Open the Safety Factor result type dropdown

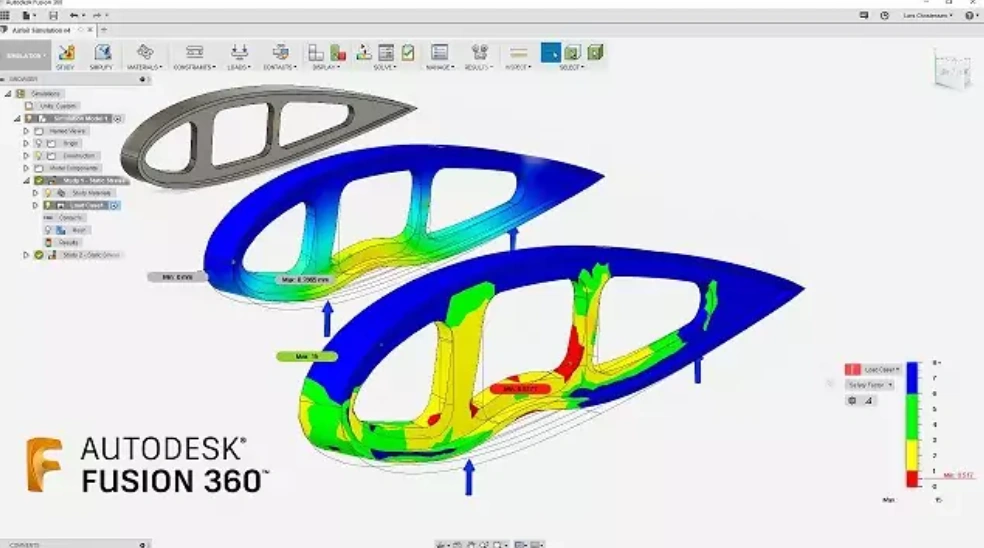870,384
